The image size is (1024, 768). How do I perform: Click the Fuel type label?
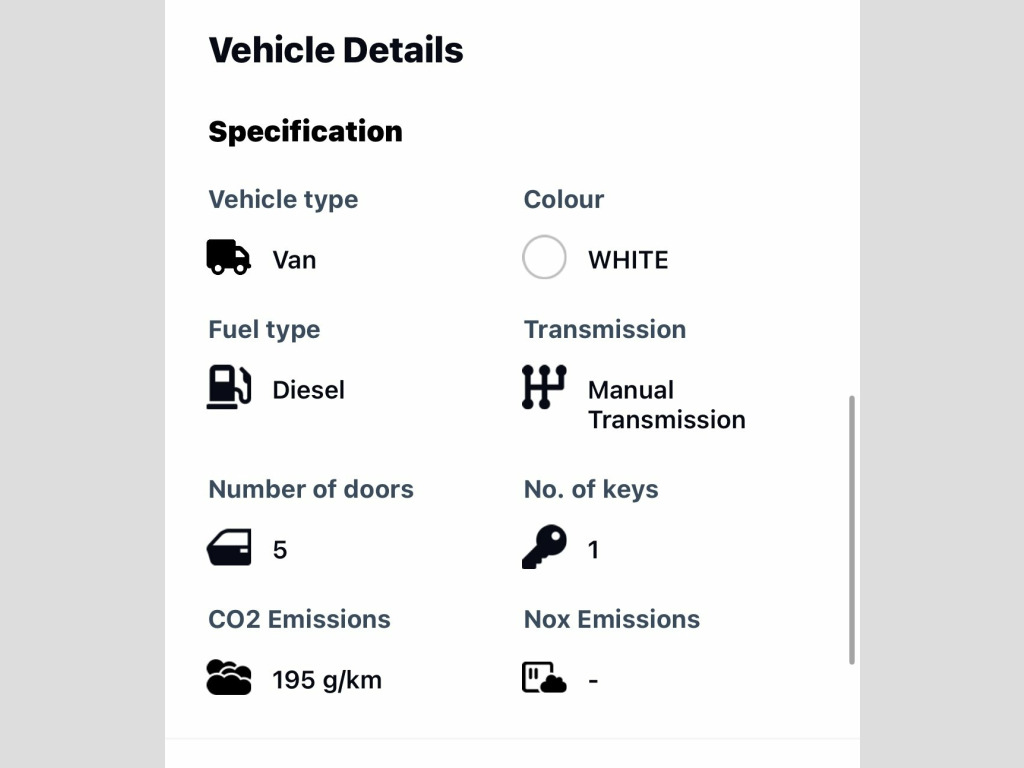pos(264,330)
